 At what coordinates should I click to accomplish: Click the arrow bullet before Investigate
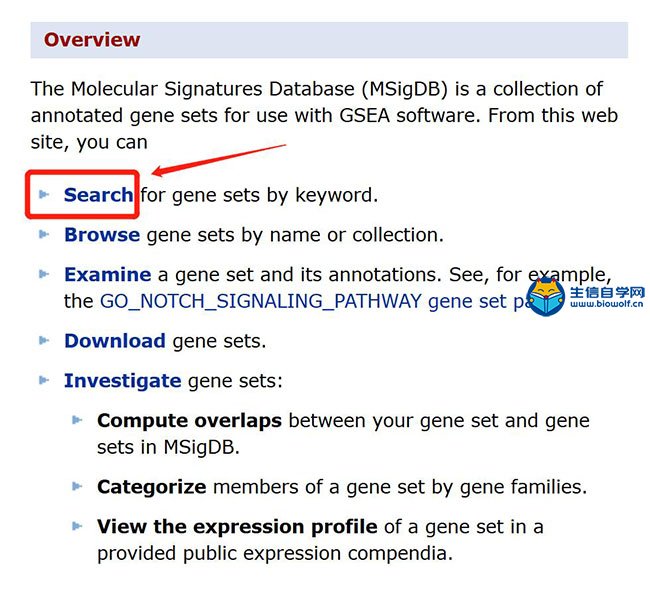(44, 380)
